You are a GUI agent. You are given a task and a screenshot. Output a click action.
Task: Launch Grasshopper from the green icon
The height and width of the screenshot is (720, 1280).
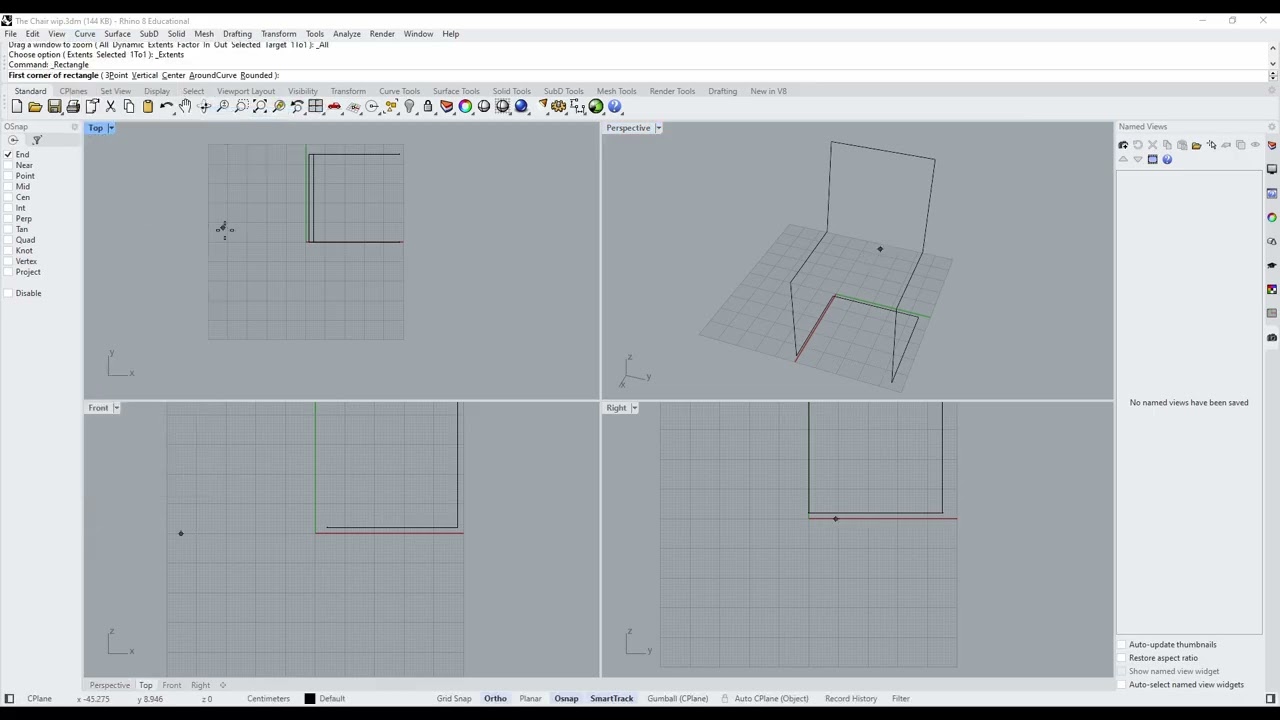point(596,106)
